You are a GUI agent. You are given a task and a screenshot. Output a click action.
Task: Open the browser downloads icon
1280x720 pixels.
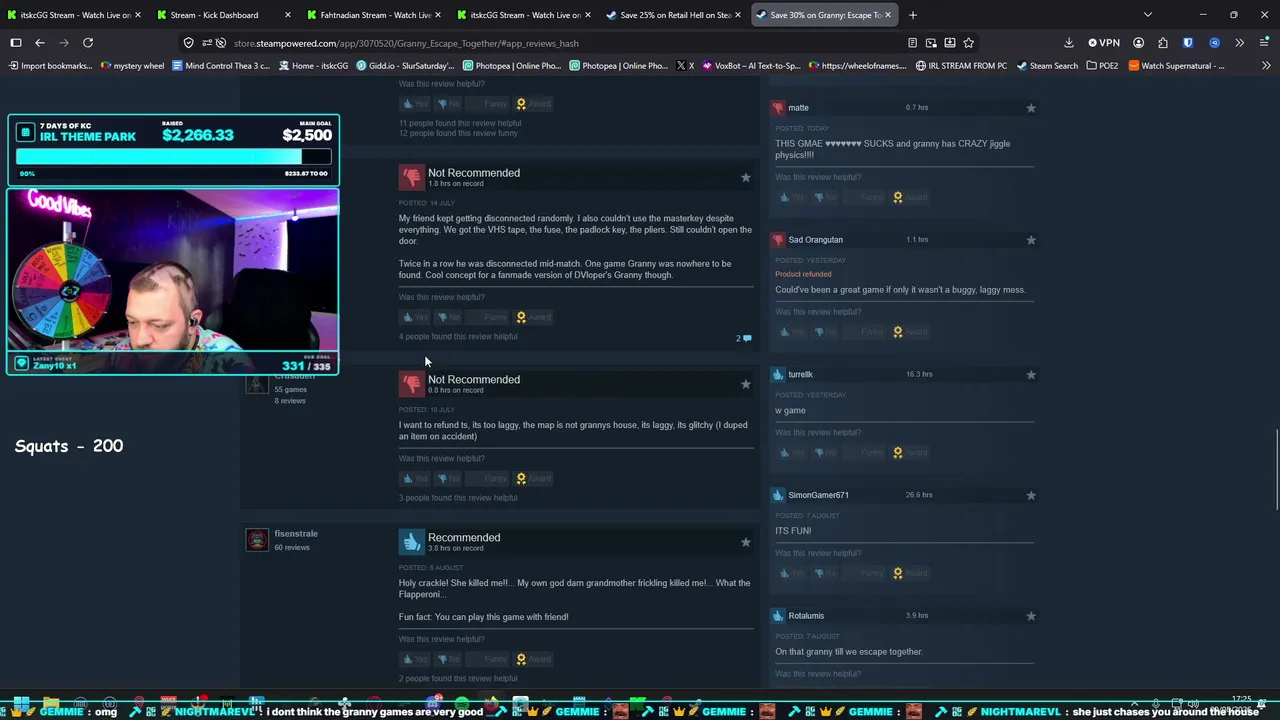1069,43
